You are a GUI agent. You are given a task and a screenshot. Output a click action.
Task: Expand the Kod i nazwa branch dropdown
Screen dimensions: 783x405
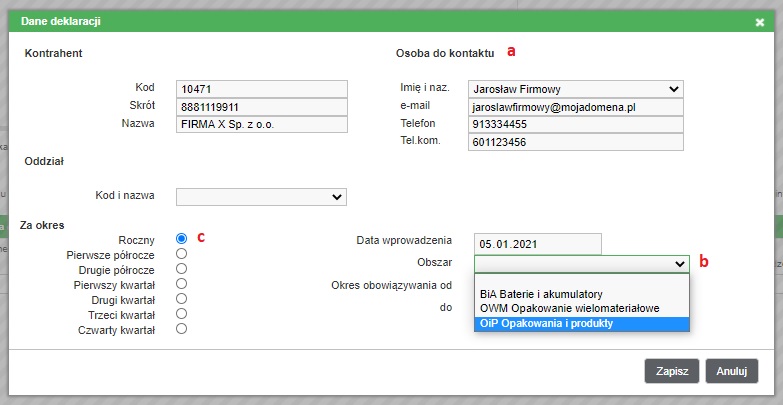coord(261,196)
